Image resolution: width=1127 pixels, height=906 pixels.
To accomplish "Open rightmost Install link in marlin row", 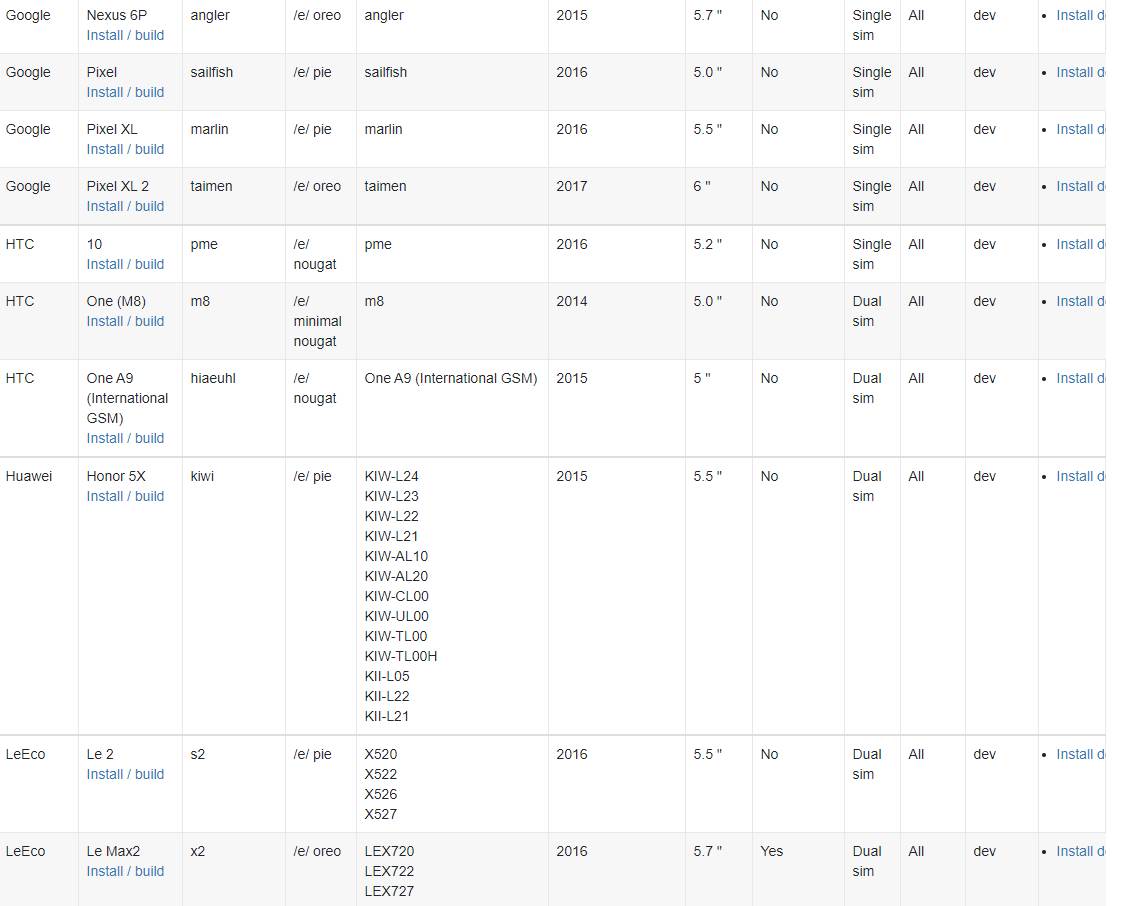I will tap(1080, 129).
